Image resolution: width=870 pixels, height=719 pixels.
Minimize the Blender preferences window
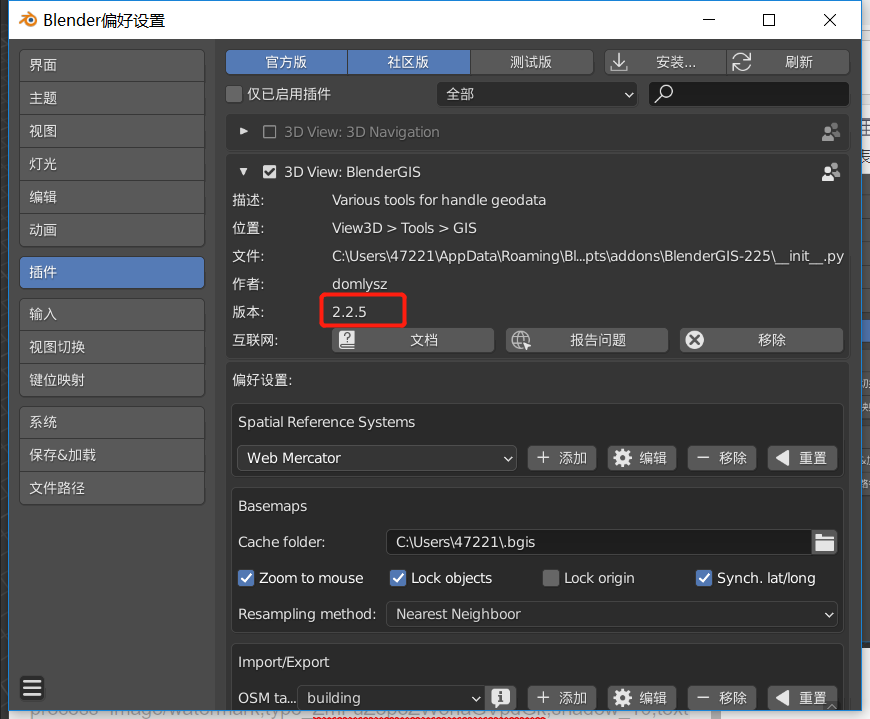point(709,20)
